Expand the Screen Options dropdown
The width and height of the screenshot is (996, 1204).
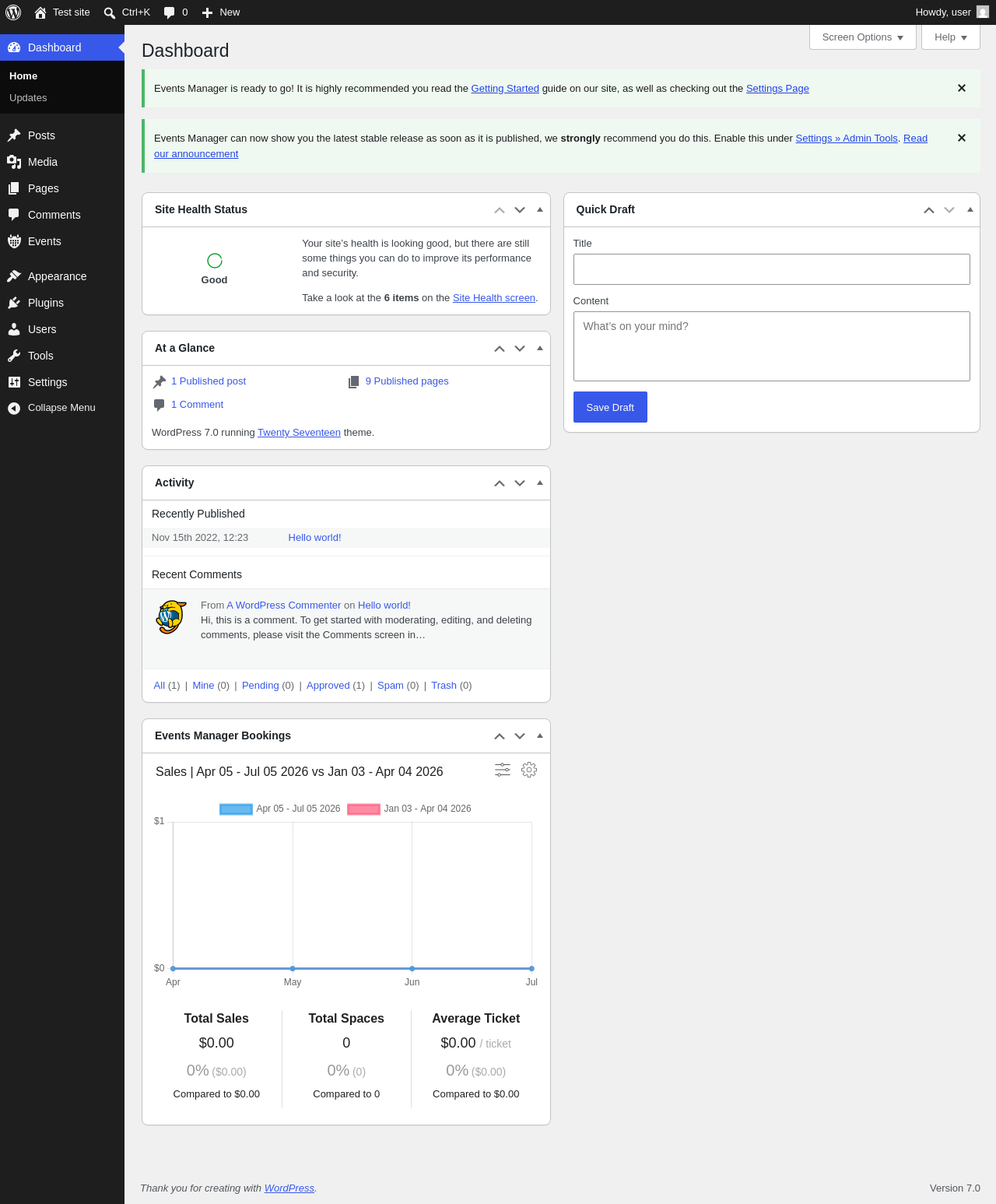pyautogui.click(x=863, y=37)
